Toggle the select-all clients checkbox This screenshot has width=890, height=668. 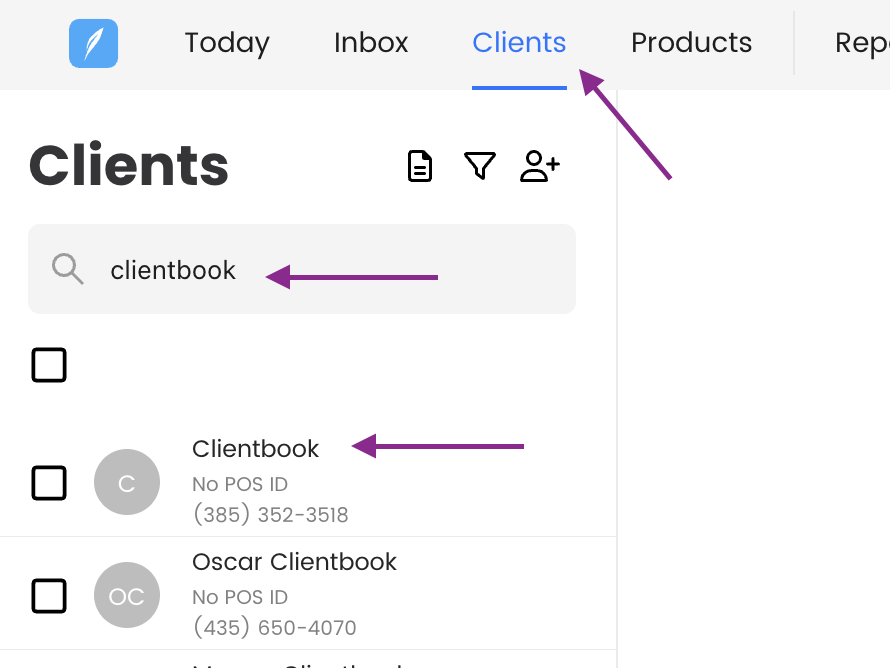click(49, 366)
